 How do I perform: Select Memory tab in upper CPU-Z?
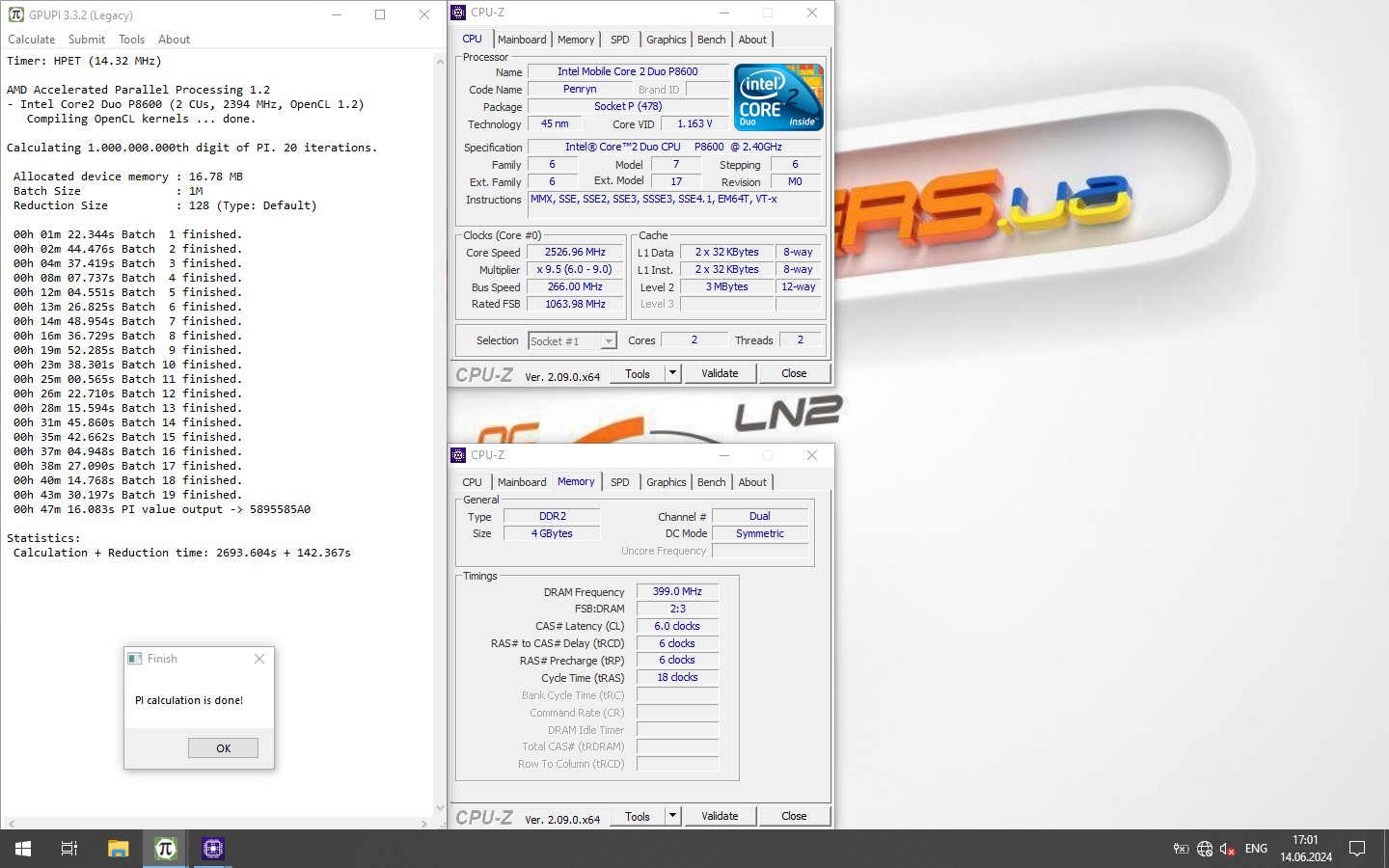pyautogui.click(x=576, y=40)
